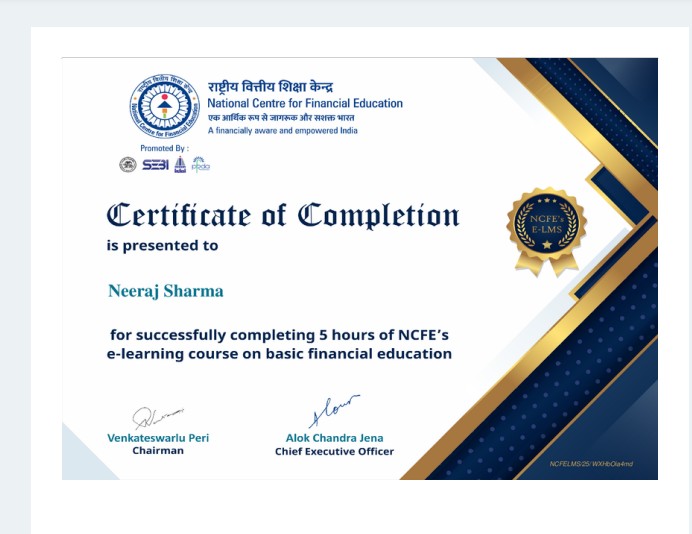Click the Chief Executive Officer title
This screenshot has width=692, height=534.
point(334,451)
